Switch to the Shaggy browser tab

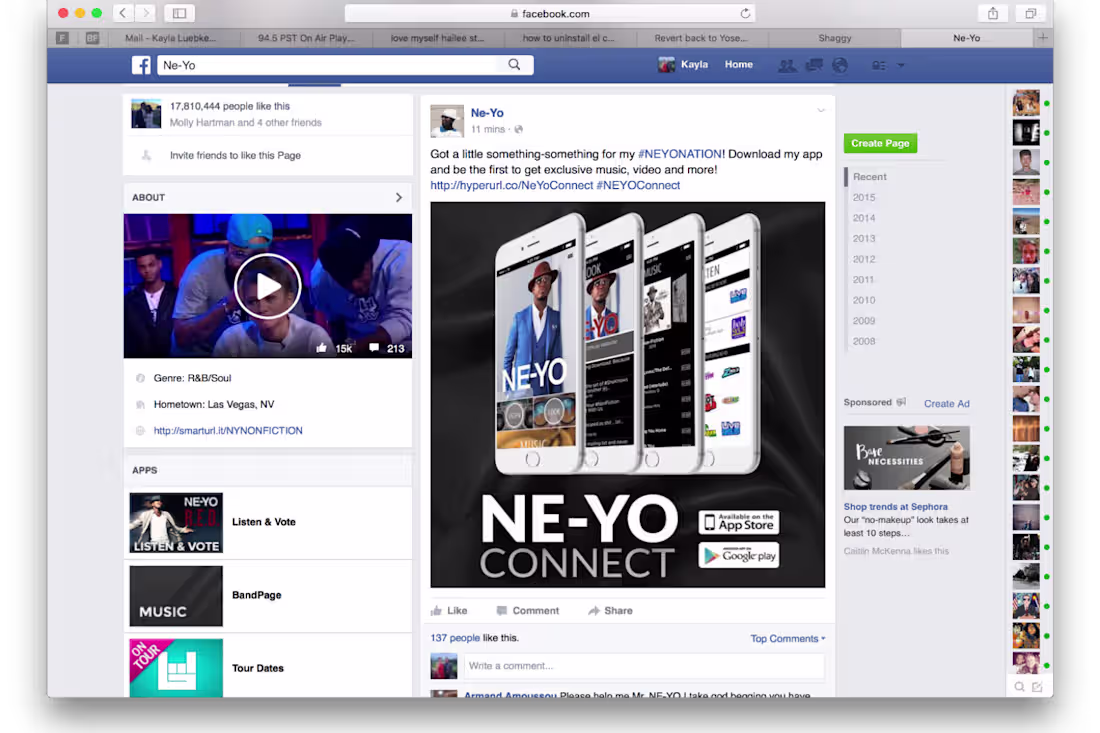click(x=835, y=37)
